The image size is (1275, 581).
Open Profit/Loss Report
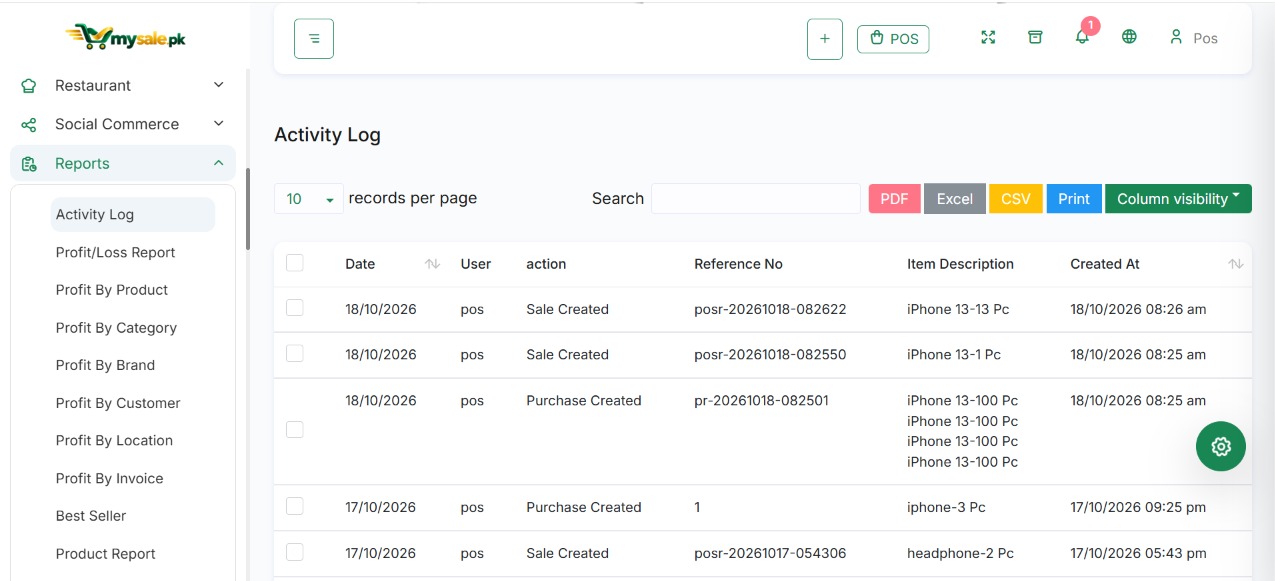[x=116, y=252]
